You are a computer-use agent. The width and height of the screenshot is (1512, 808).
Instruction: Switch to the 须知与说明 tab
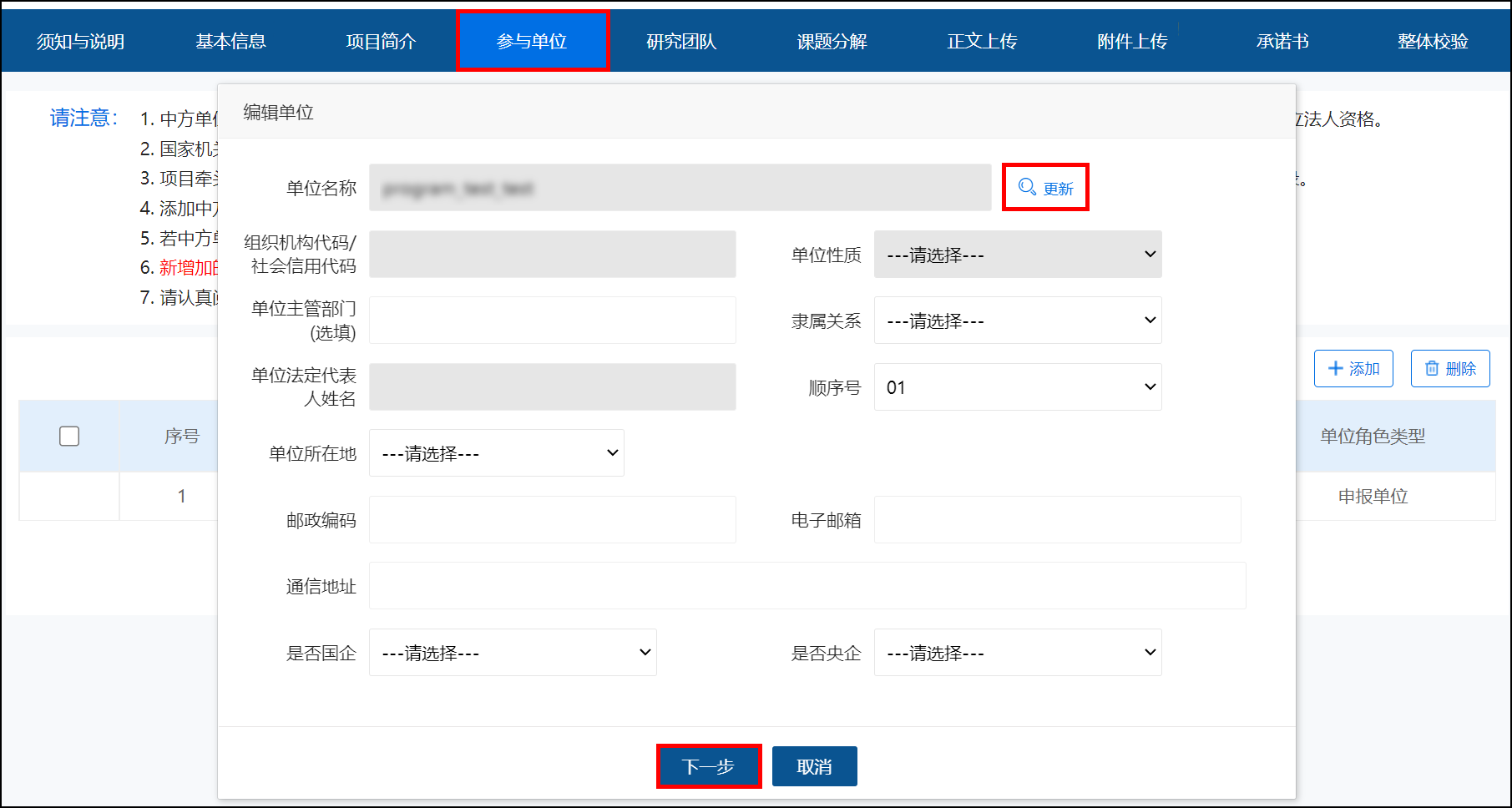tap(79, 40)
